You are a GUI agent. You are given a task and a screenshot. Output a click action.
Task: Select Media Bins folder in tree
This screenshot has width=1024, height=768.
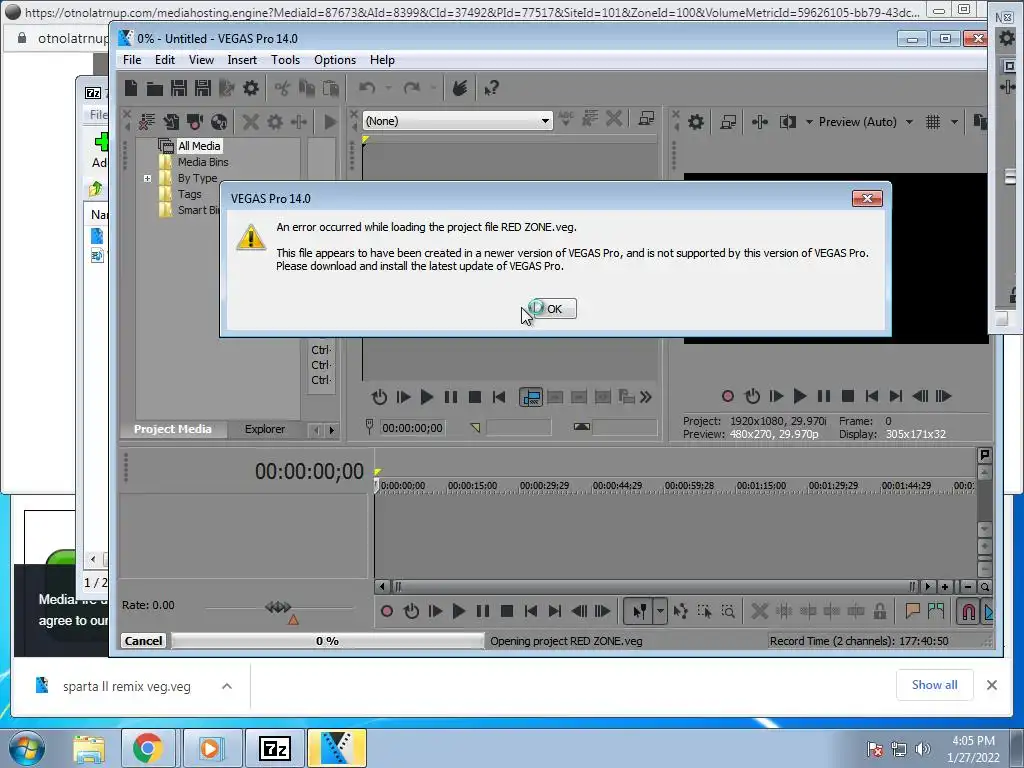tap(203, 162)
